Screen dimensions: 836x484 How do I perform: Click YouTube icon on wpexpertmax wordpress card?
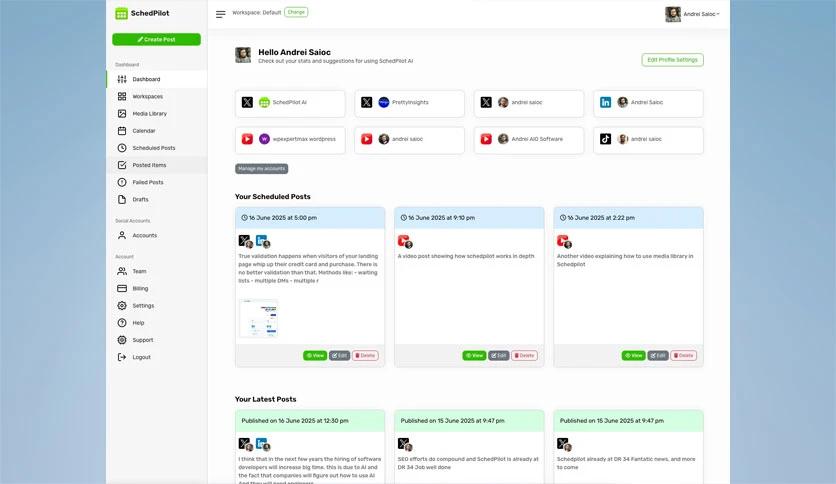(x=247, y=139)
